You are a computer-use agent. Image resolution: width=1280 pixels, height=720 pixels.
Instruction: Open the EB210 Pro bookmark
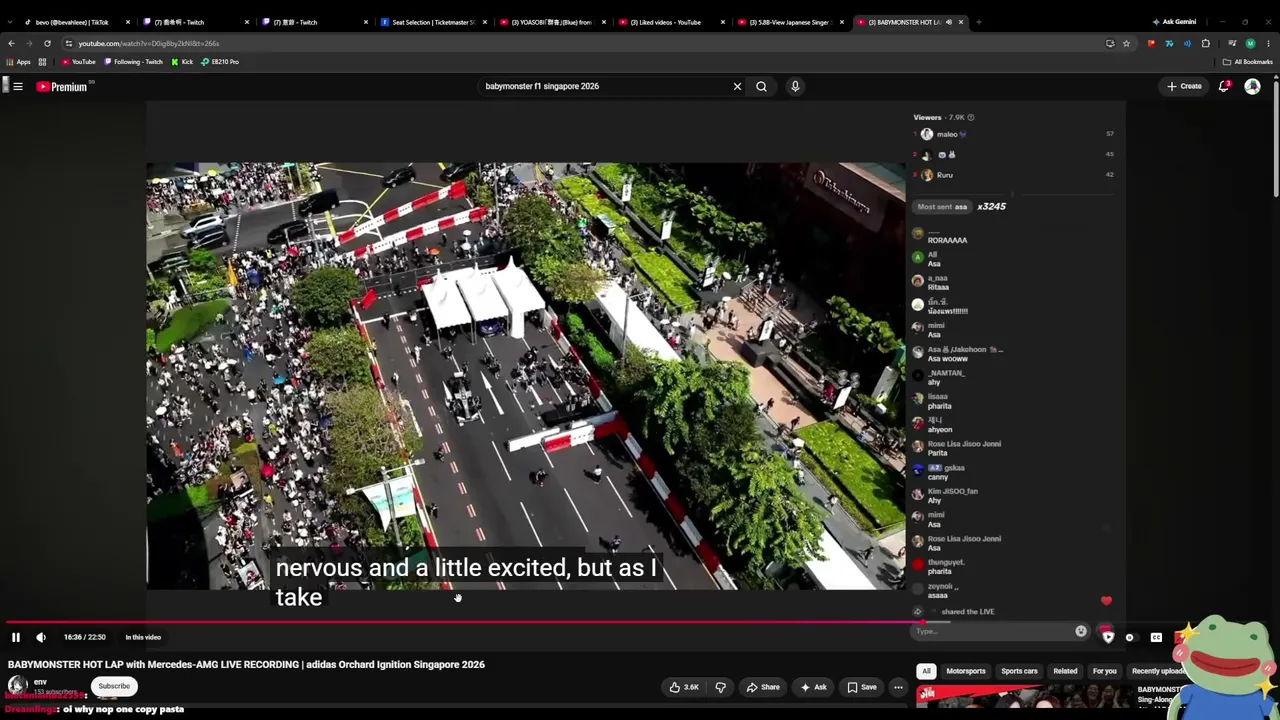tap(220, 62)
